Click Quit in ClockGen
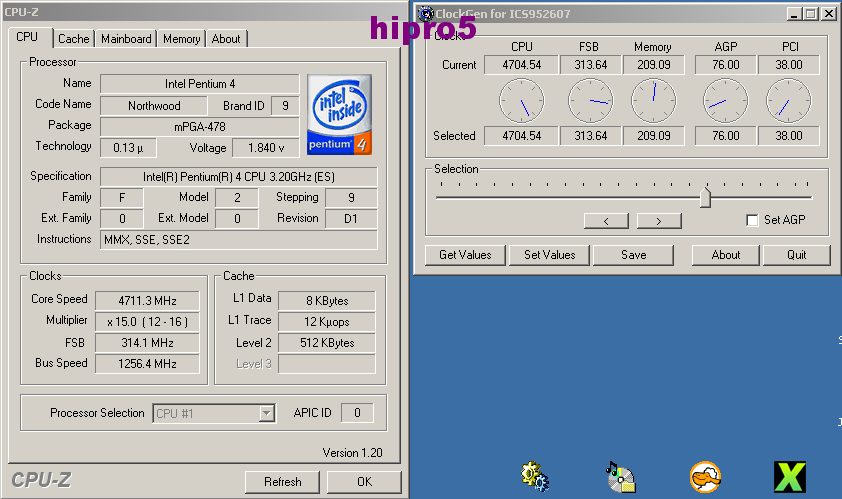 click(x=796, y=255)
